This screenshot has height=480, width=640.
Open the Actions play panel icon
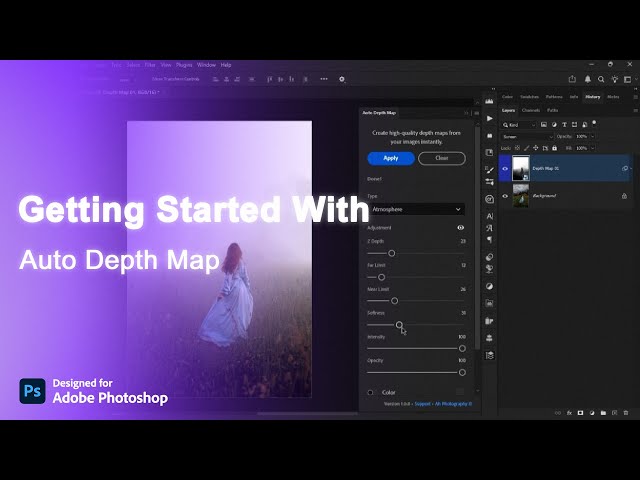(x=489, y=118)
